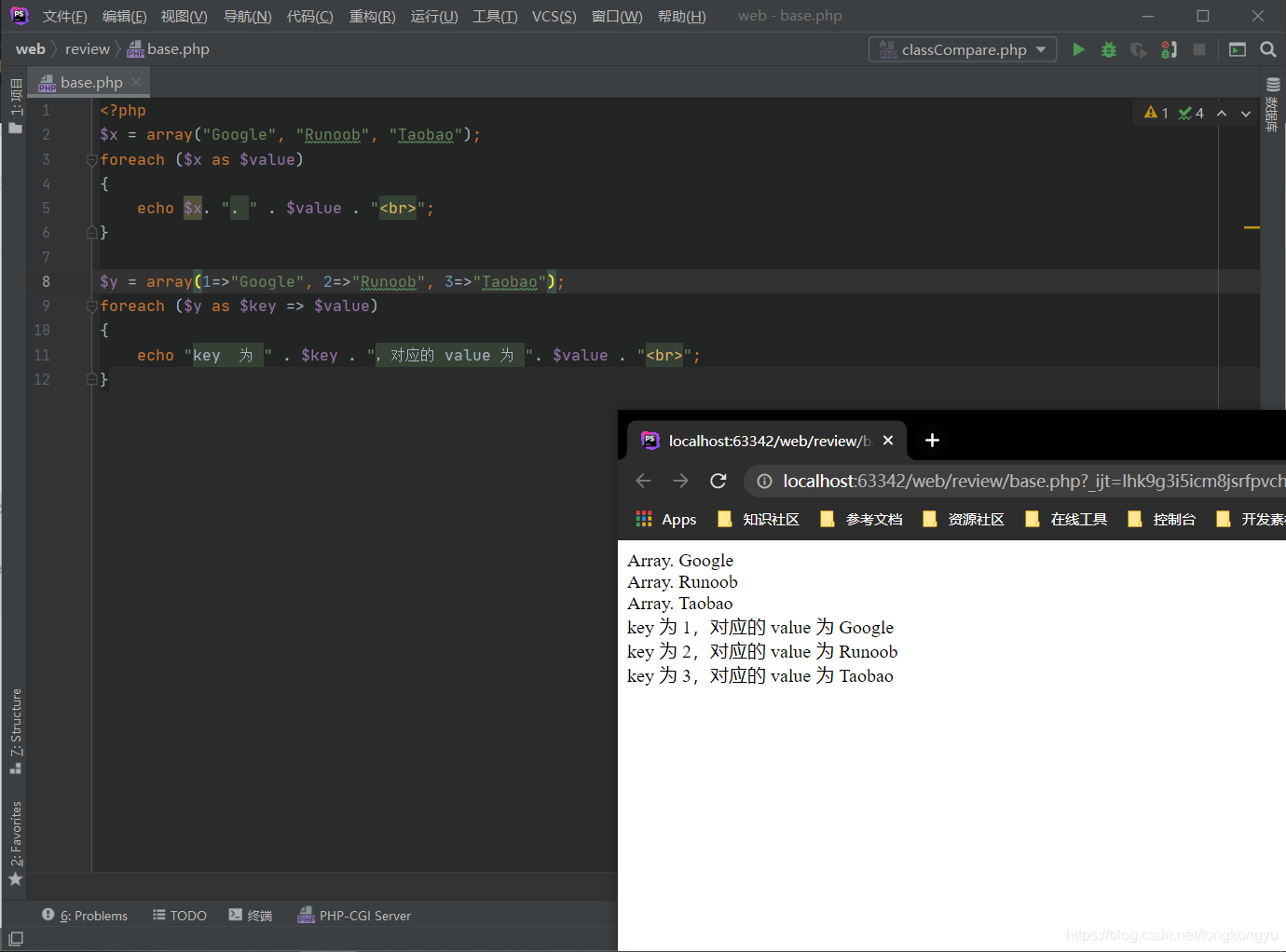Close the base.php editor tab

pos(136,82)
